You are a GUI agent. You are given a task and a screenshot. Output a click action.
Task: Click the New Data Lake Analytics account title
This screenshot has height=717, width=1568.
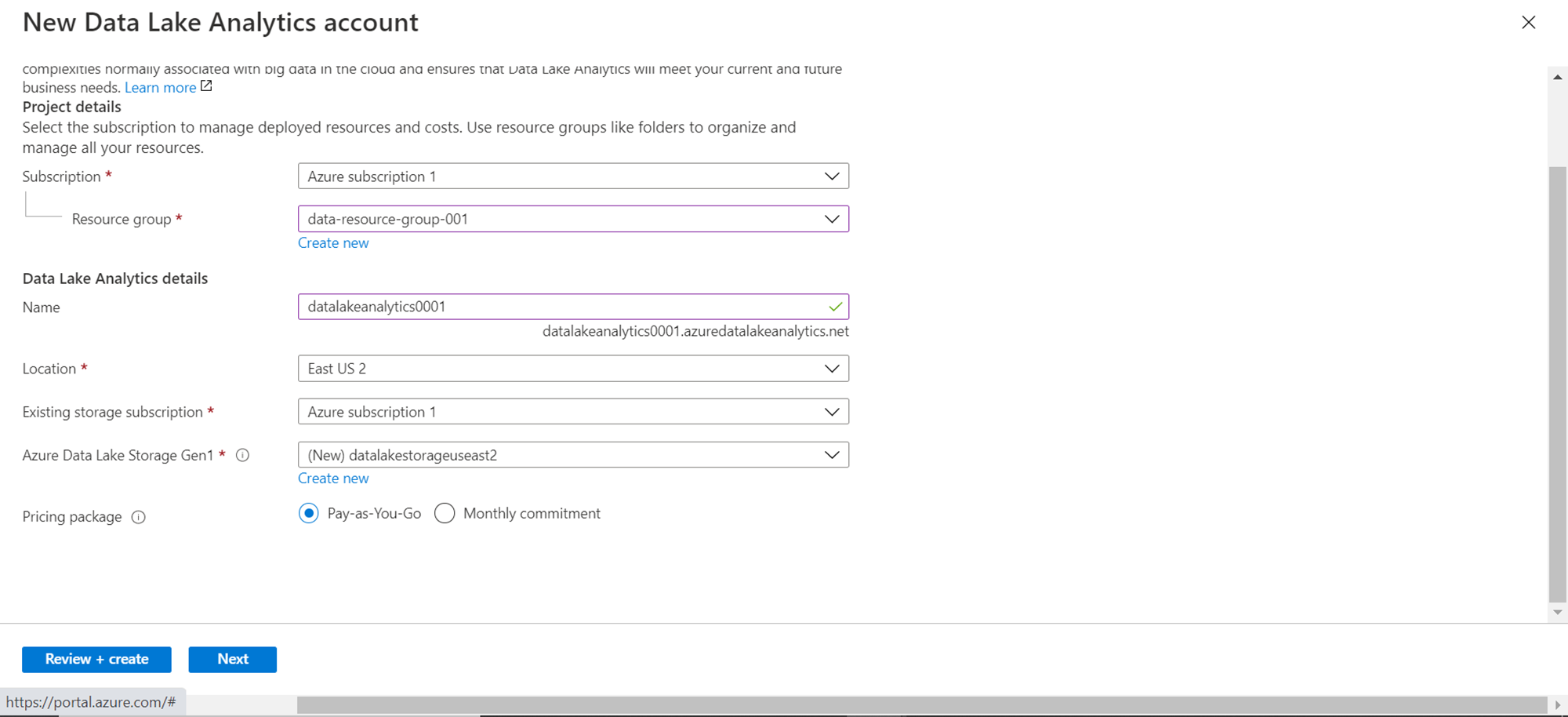coord(221,23)
